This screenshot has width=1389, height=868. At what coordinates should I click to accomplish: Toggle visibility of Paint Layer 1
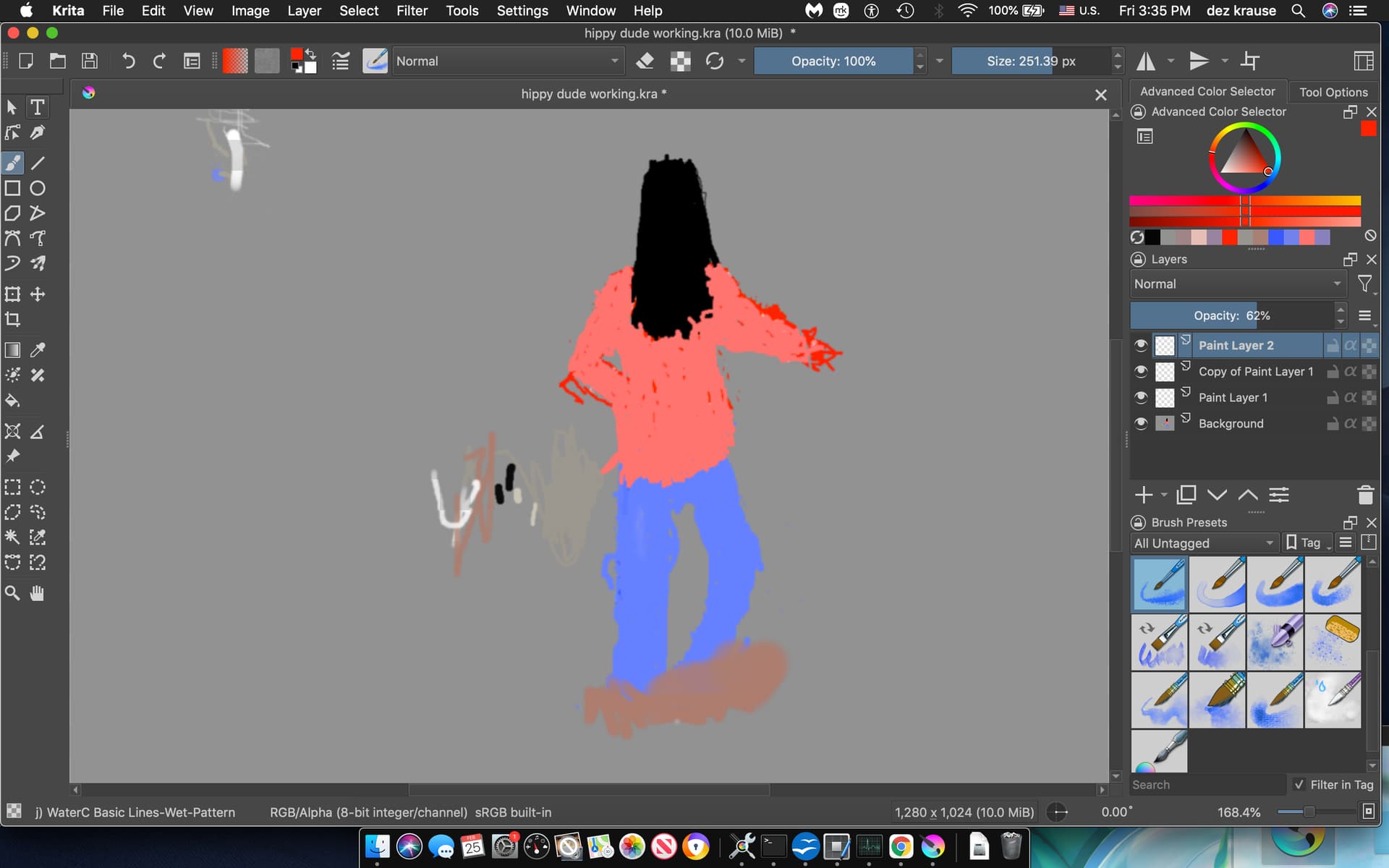pyautogui.click(x=1141, y=397)
